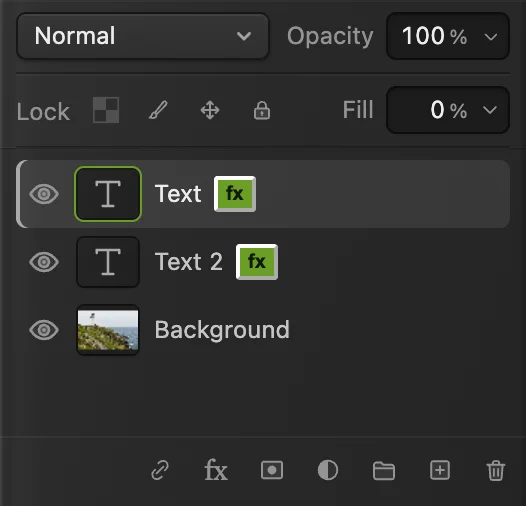Toggle lock position

(210, 110)
